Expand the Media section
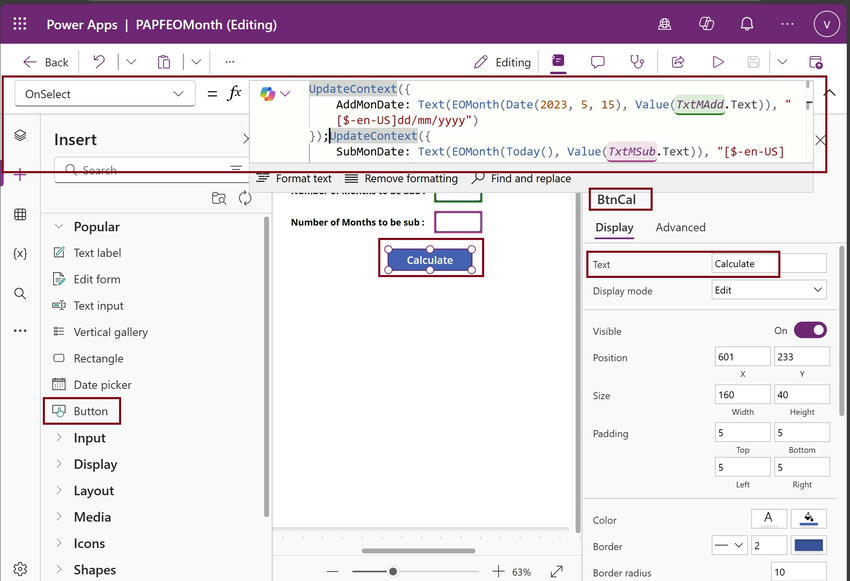This screenshot has height=581, width=850. [59, 517]
